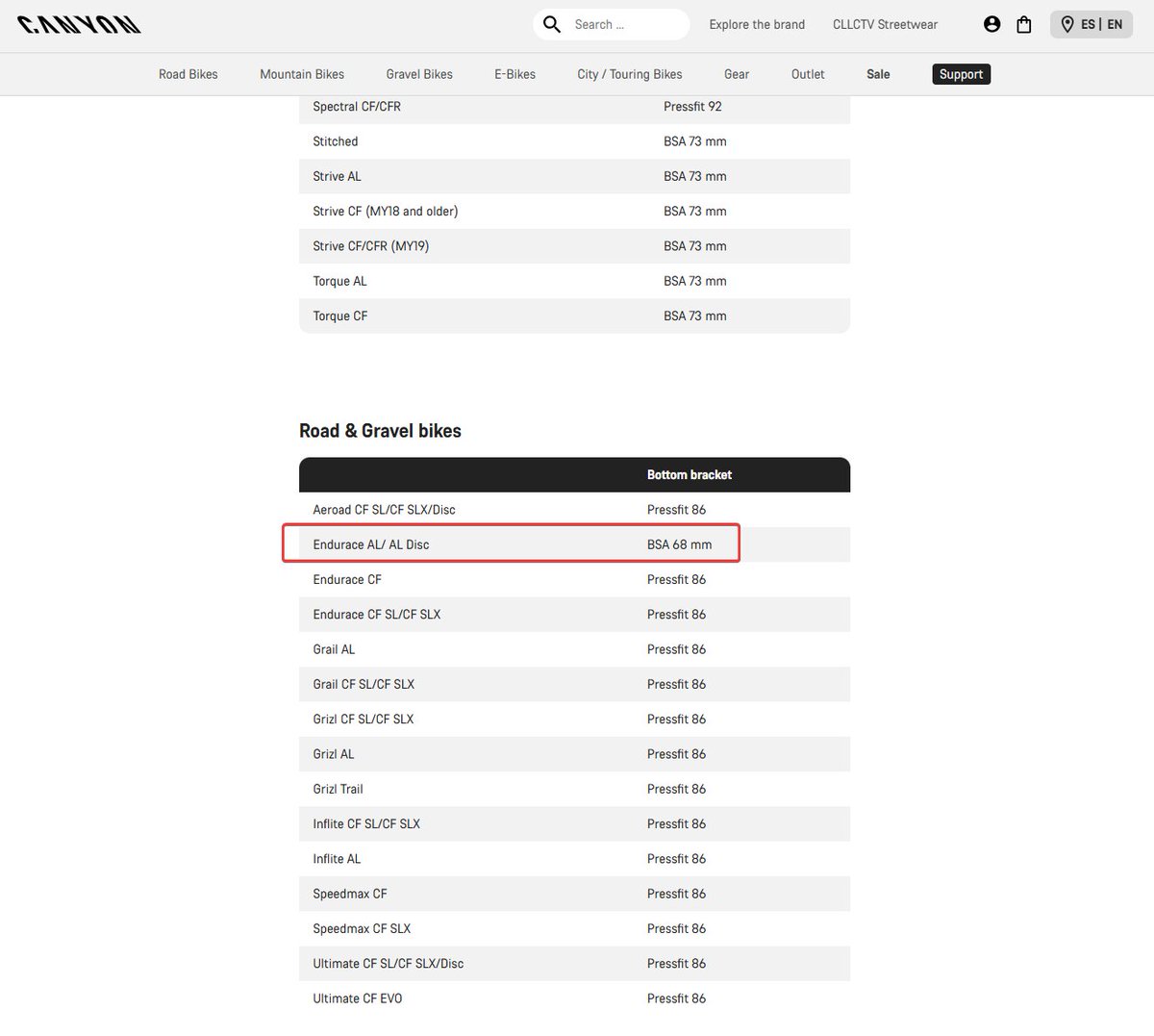Click the Pressfit 92 value
This screenshot has height=1036, width=1154.
(x=692, y=107)
